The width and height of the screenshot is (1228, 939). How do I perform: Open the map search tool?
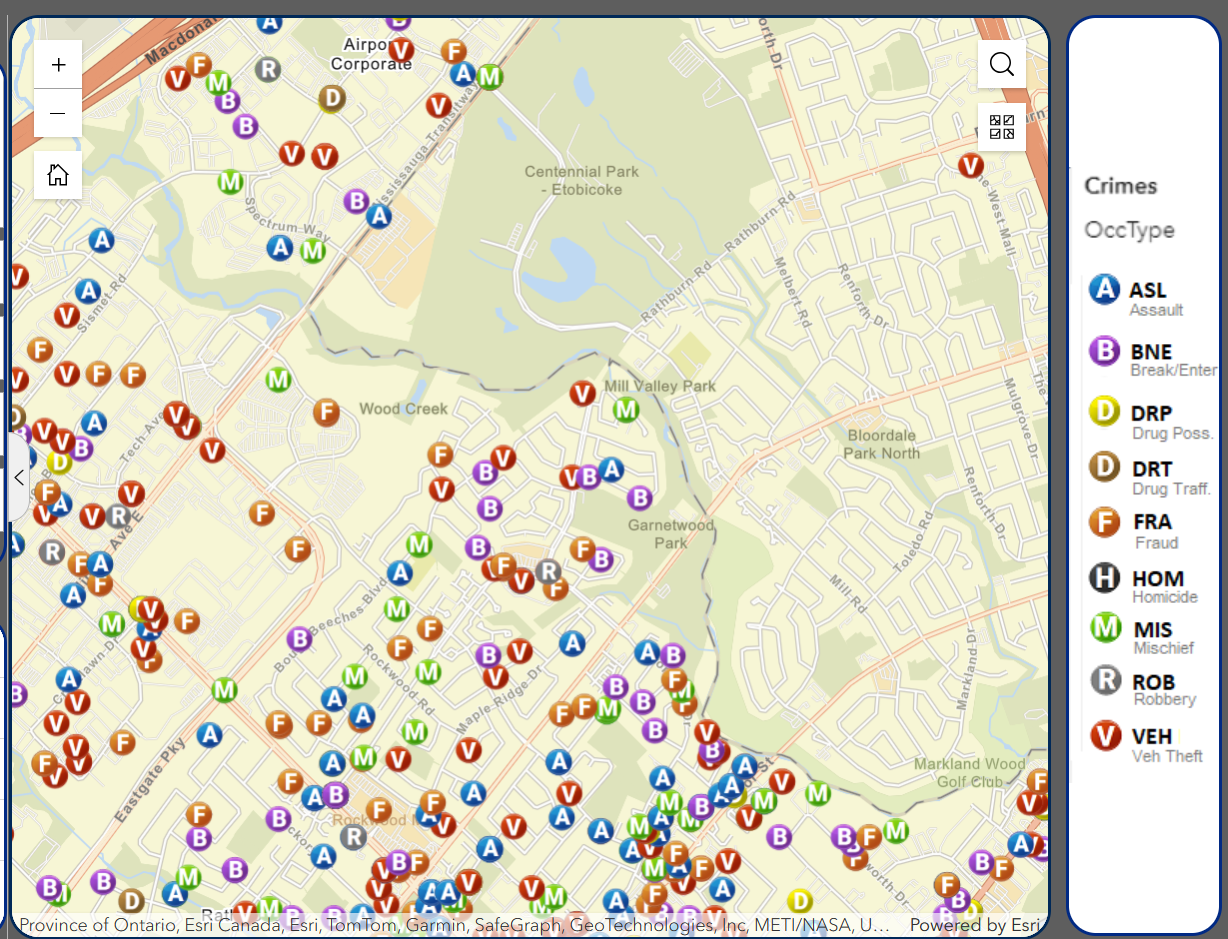(1001, 65)
